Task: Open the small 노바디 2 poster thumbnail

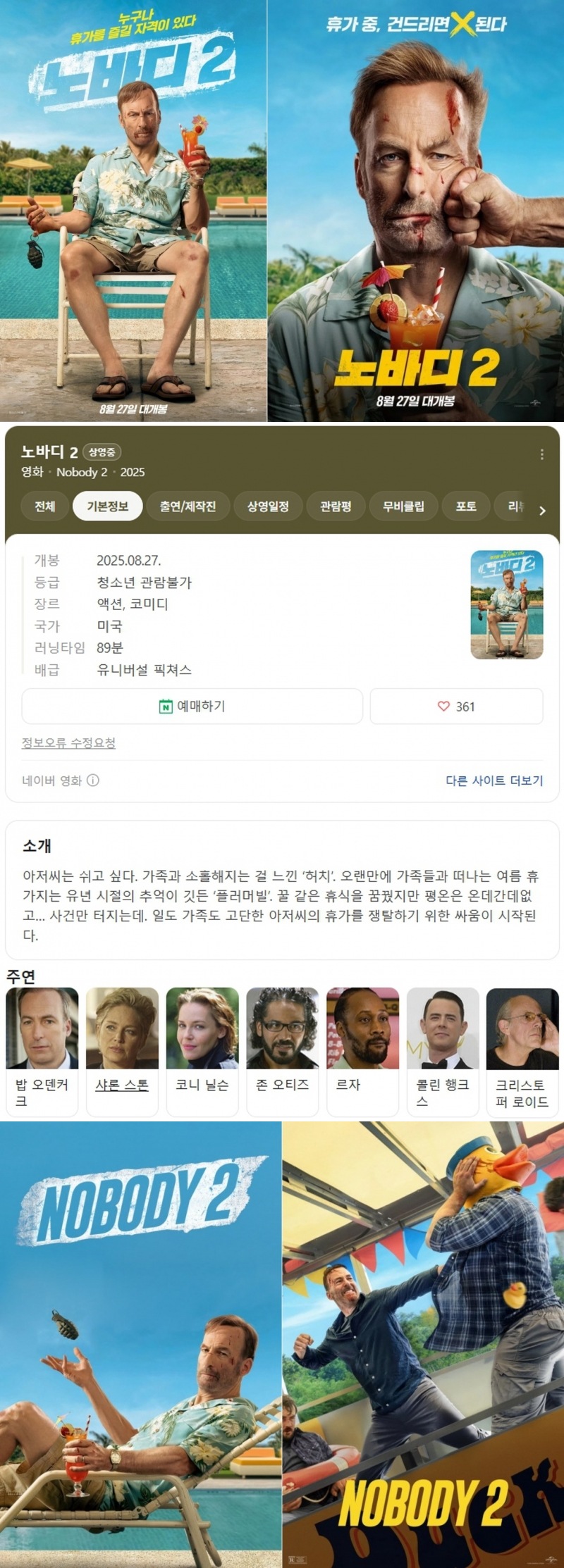Action: coord(507,604)
